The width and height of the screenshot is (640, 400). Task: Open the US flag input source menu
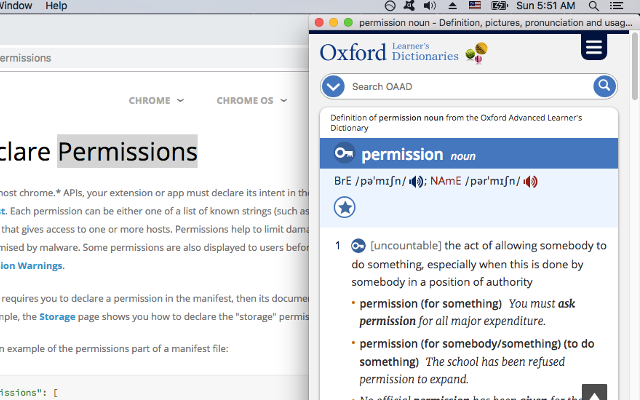tap(475, 5)
